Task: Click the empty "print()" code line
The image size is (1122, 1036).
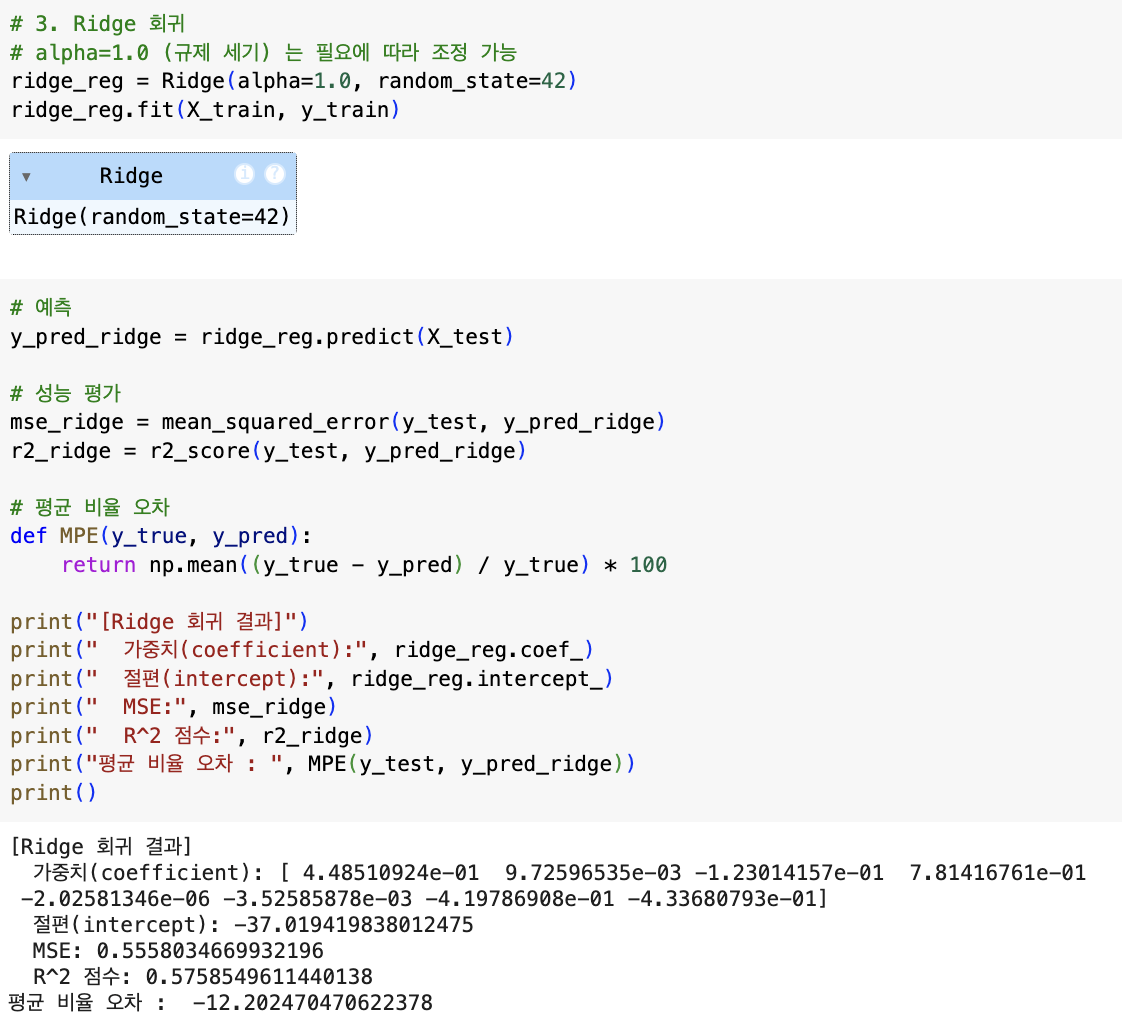Action: pyautogui.click(x=53, y=793)
